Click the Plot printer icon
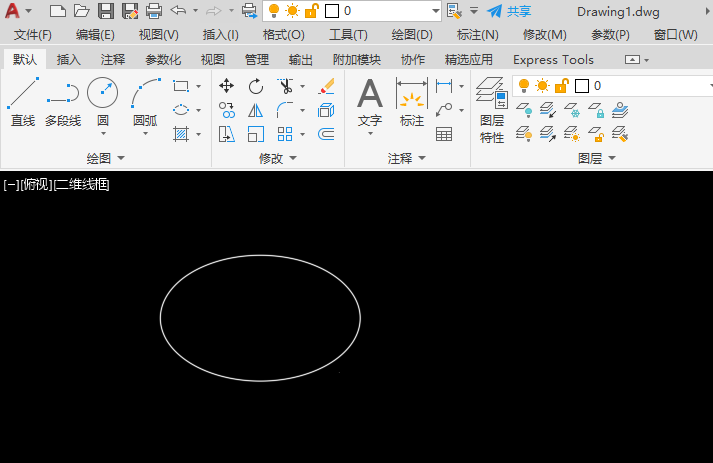Viewport: 713px width, 463px height. [x=154, y=11]
